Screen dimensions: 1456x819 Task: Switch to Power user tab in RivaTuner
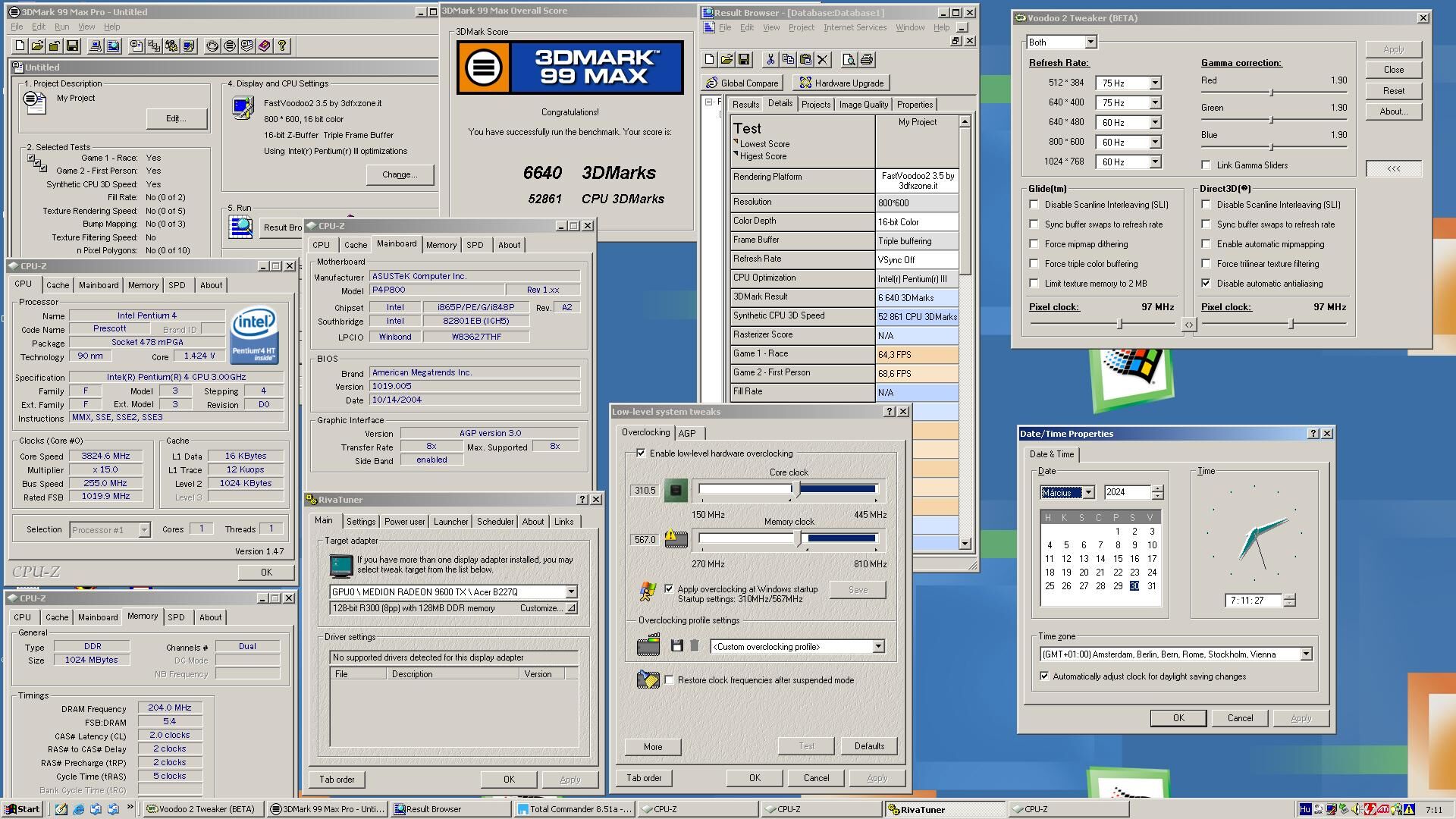point(404,522)
